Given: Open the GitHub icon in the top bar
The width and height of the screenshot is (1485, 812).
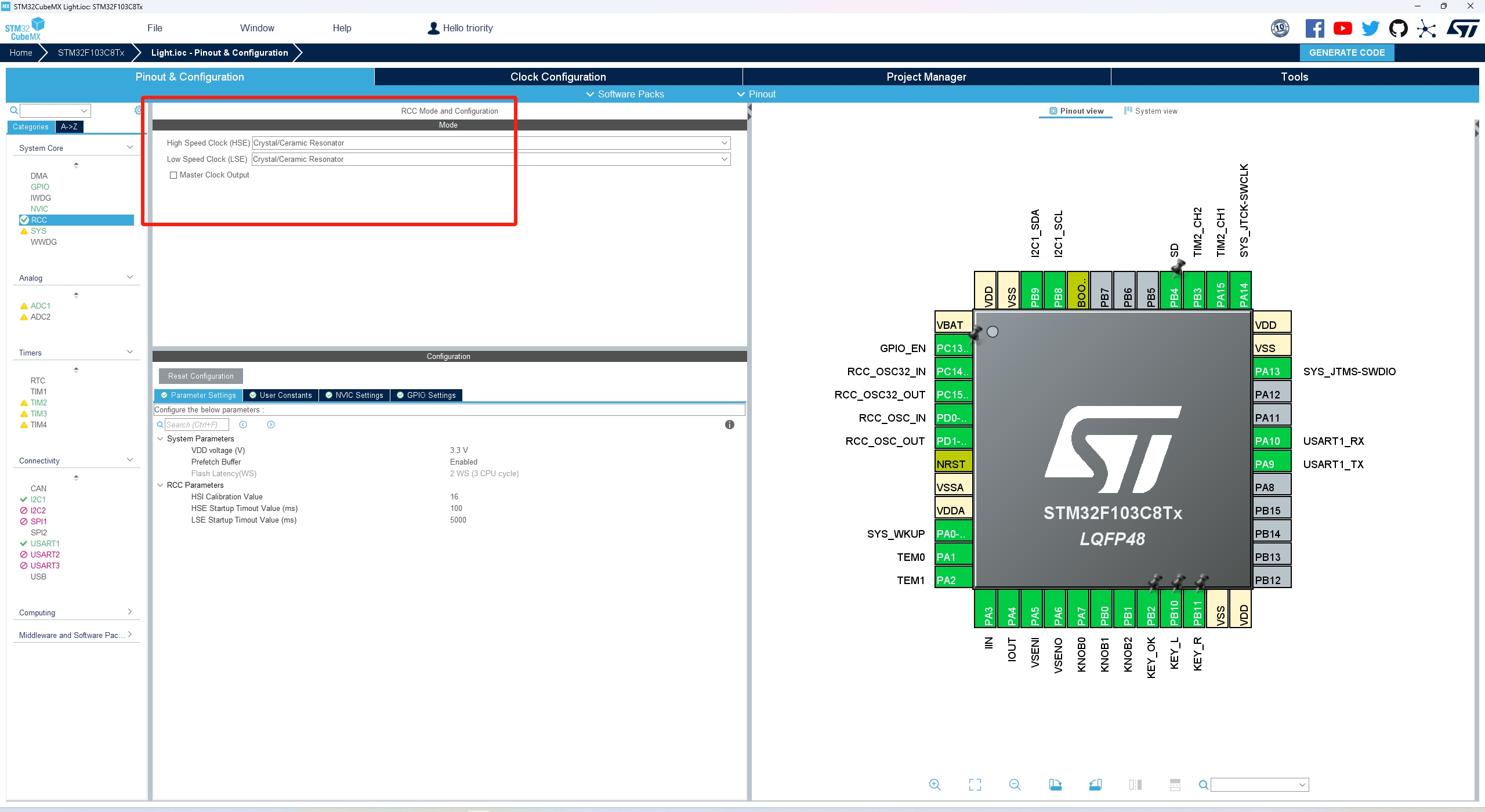Looking at the screenshot, I should coord(1399,28).
